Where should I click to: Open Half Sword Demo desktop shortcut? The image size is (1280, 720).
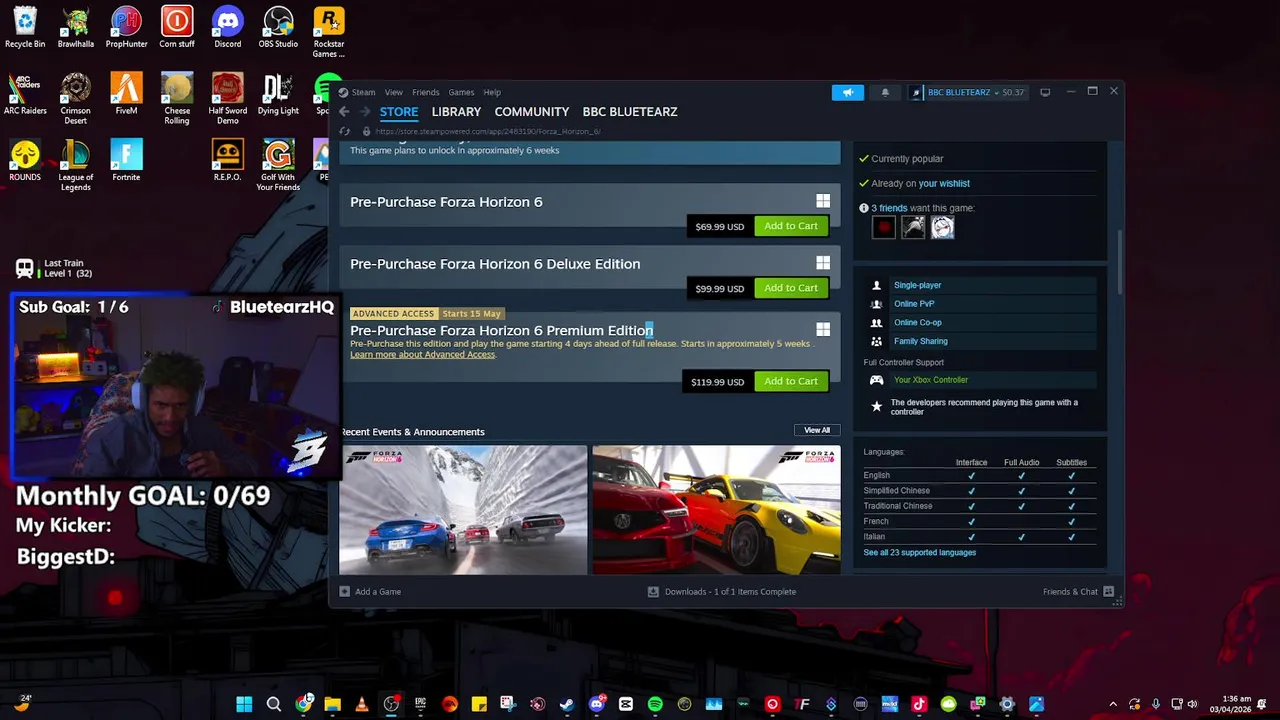coord(227,99)
